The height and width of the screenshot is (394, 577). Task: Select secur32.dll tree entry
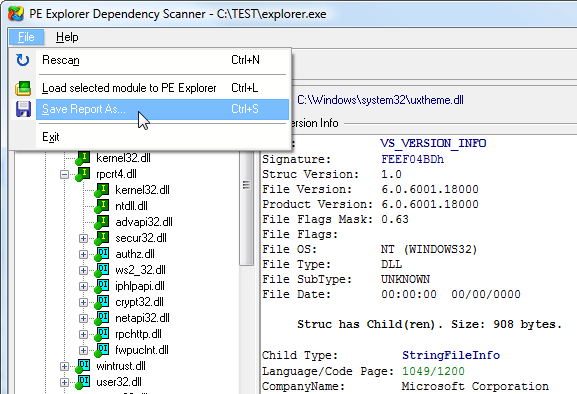tap(141, 238)
